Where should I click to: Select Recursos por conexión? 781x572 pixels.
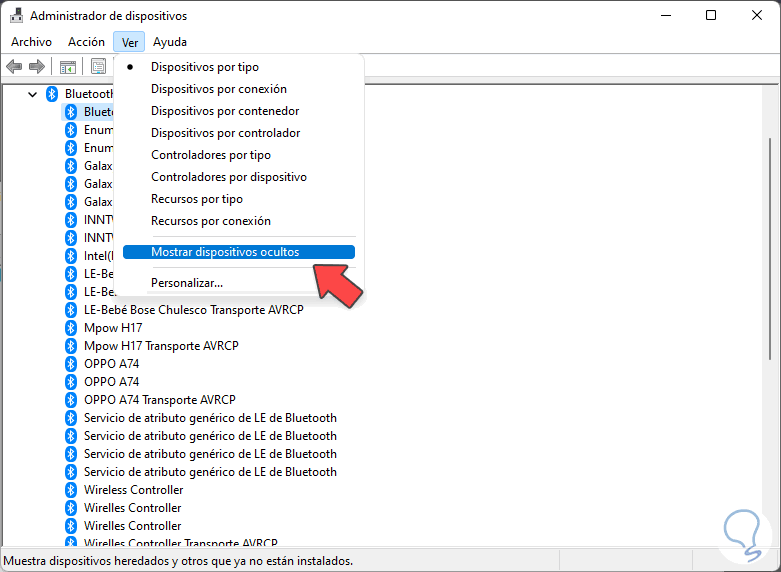tap(239, 221)
